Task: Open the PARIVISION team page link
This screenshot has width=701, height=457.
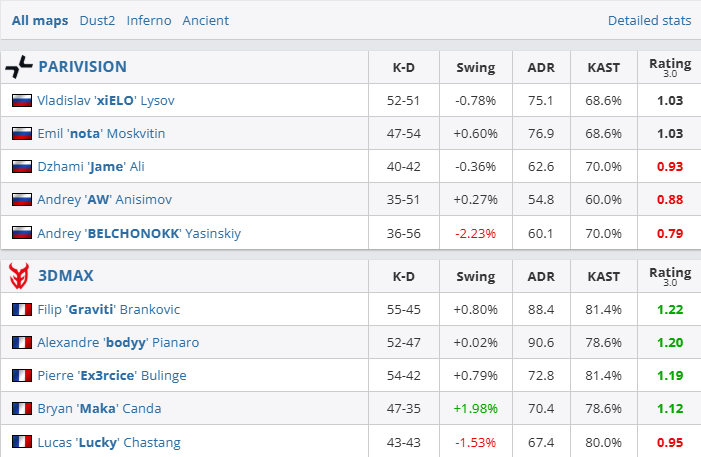Action: (x=82, y=67)
